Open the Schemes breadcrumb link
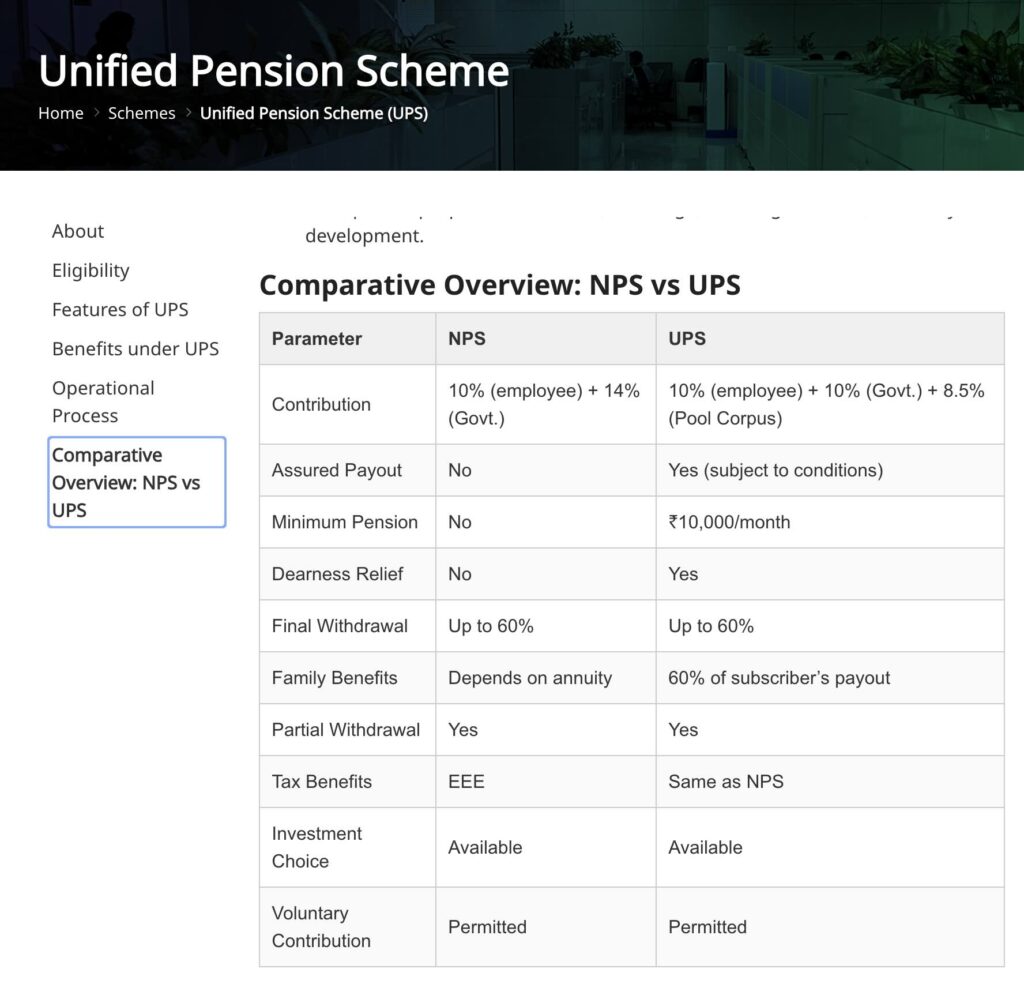 click(141, 113)
